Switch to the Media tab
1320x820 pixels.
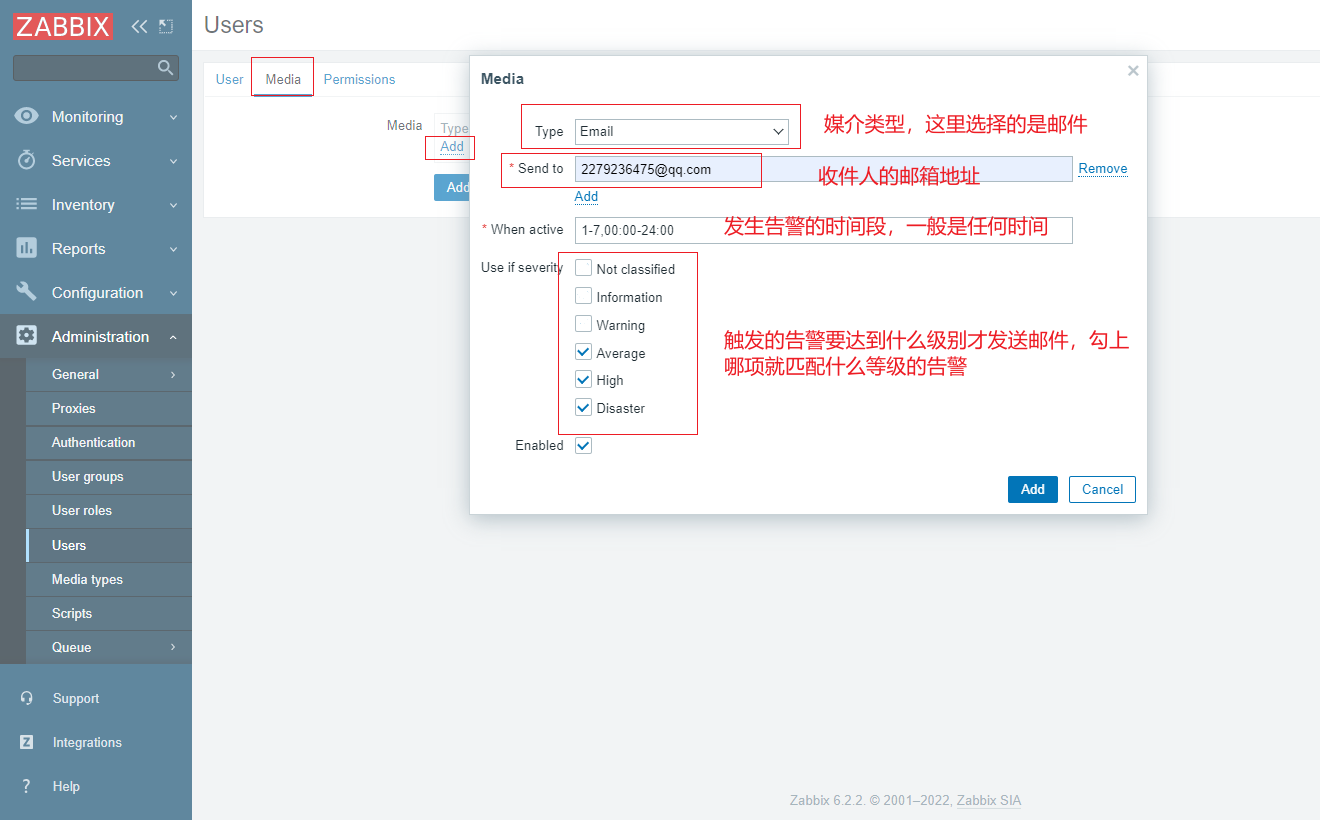[x=283, y=79]
